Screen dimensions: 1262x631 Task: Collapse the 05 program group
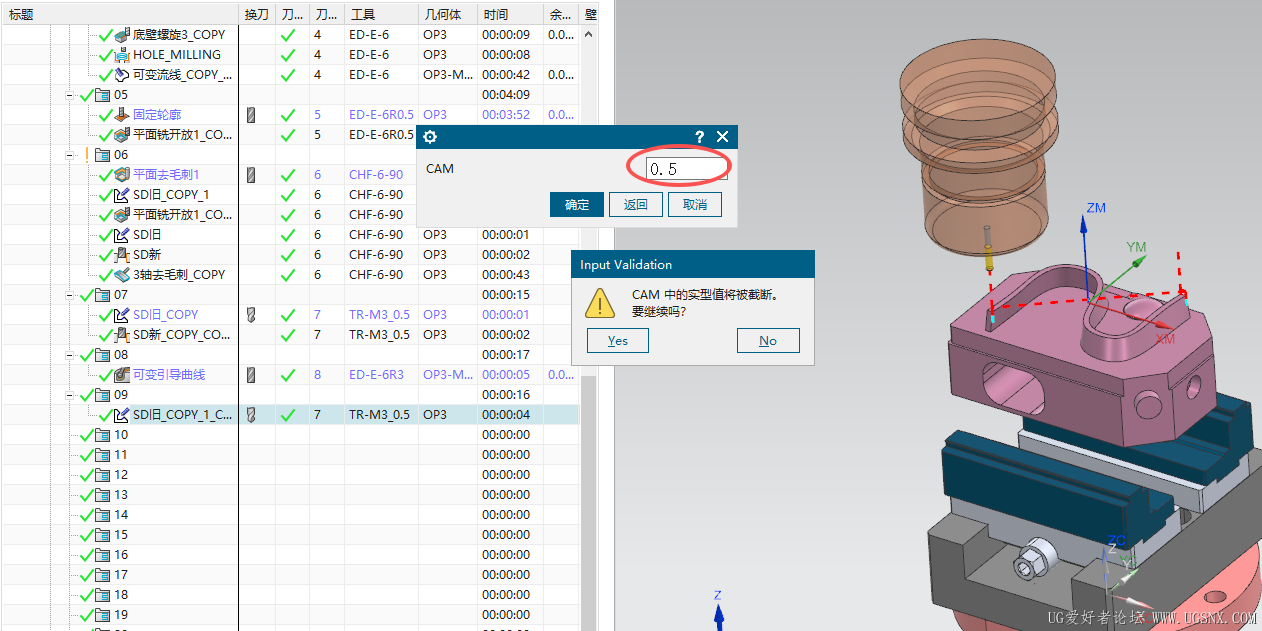coord(71,95)
